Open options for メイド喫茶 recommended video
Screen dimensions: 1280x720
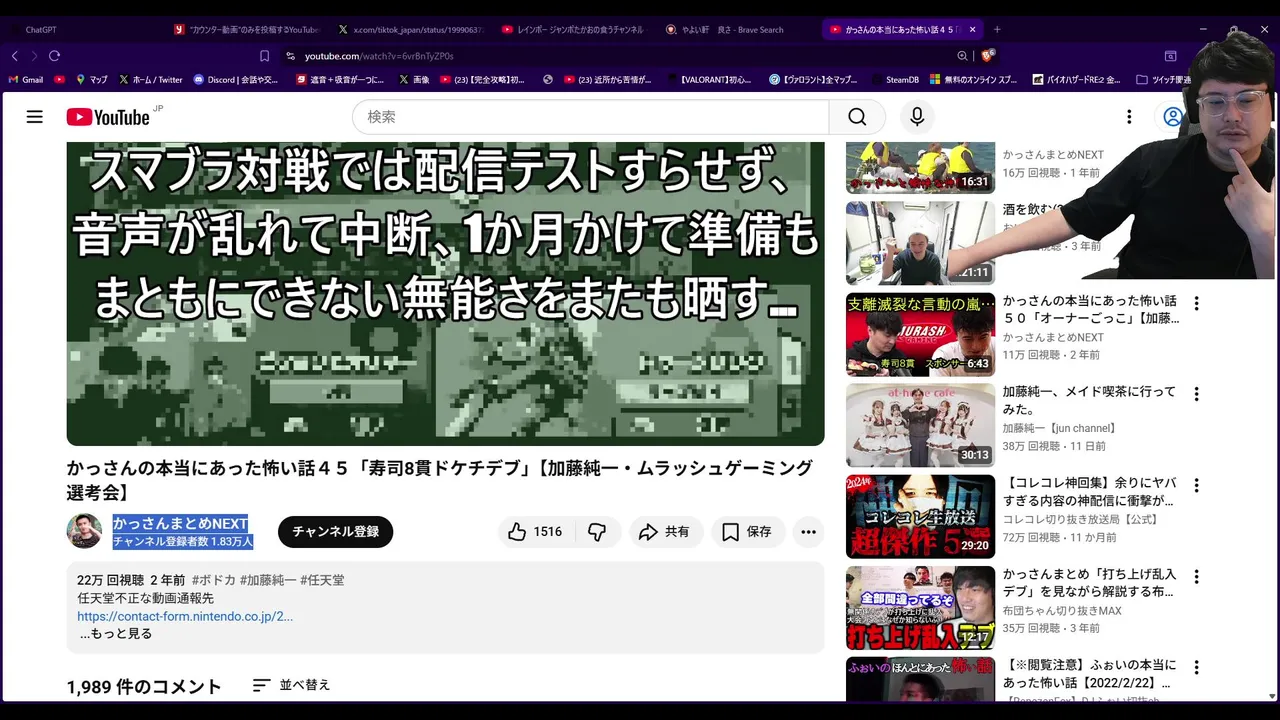tap(1196, 394)
